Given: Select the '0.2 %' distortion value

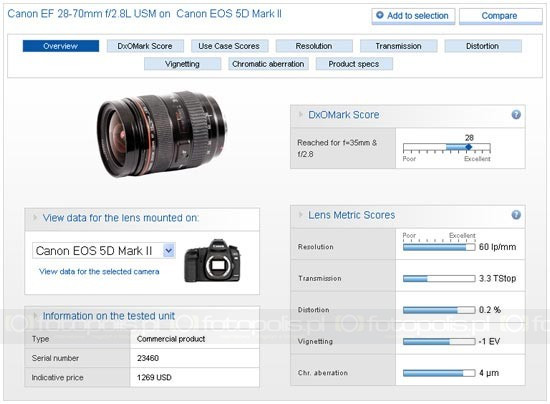Looking at the screenshot, I should click(490, 310).
